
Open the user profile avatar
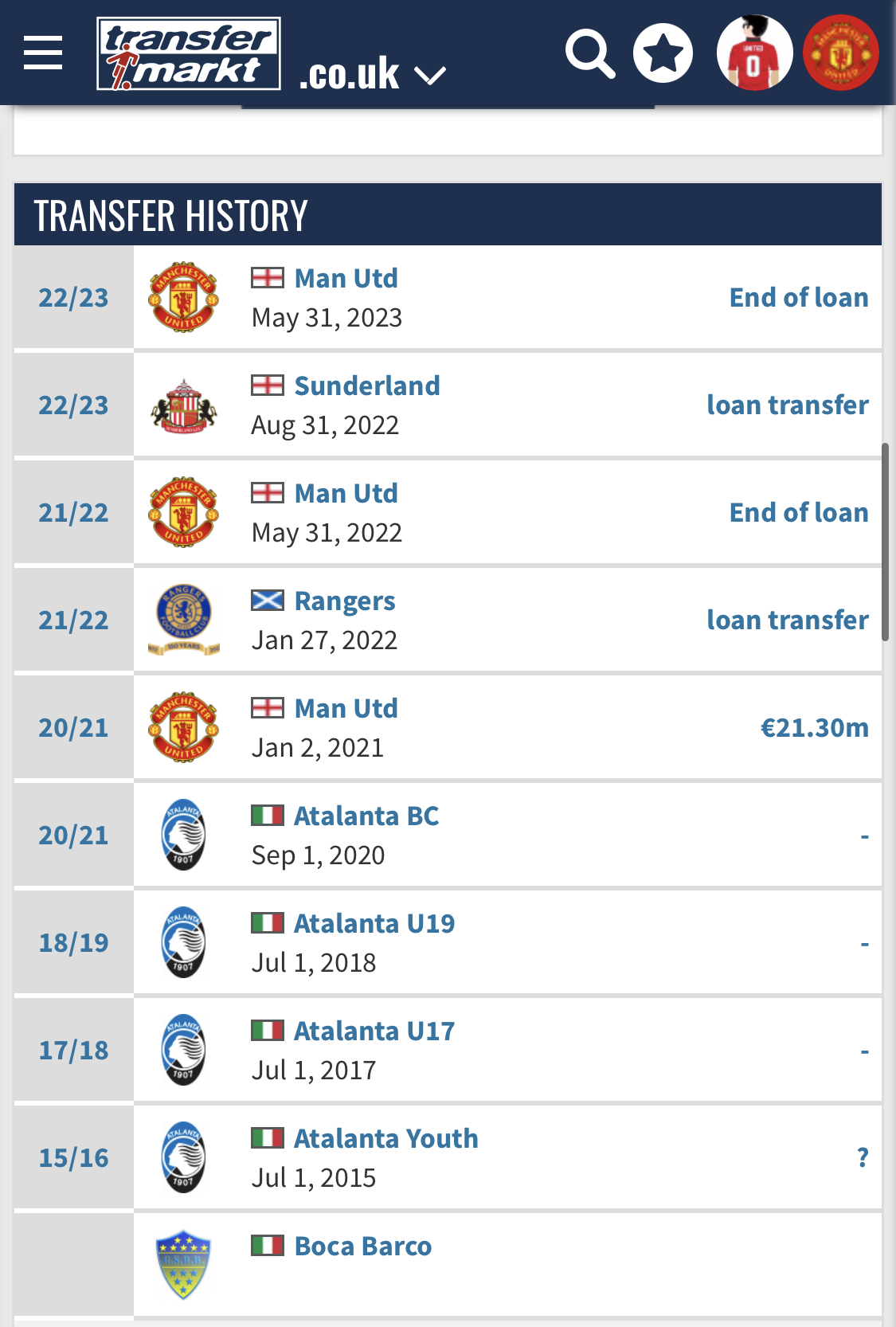point(754,53)
